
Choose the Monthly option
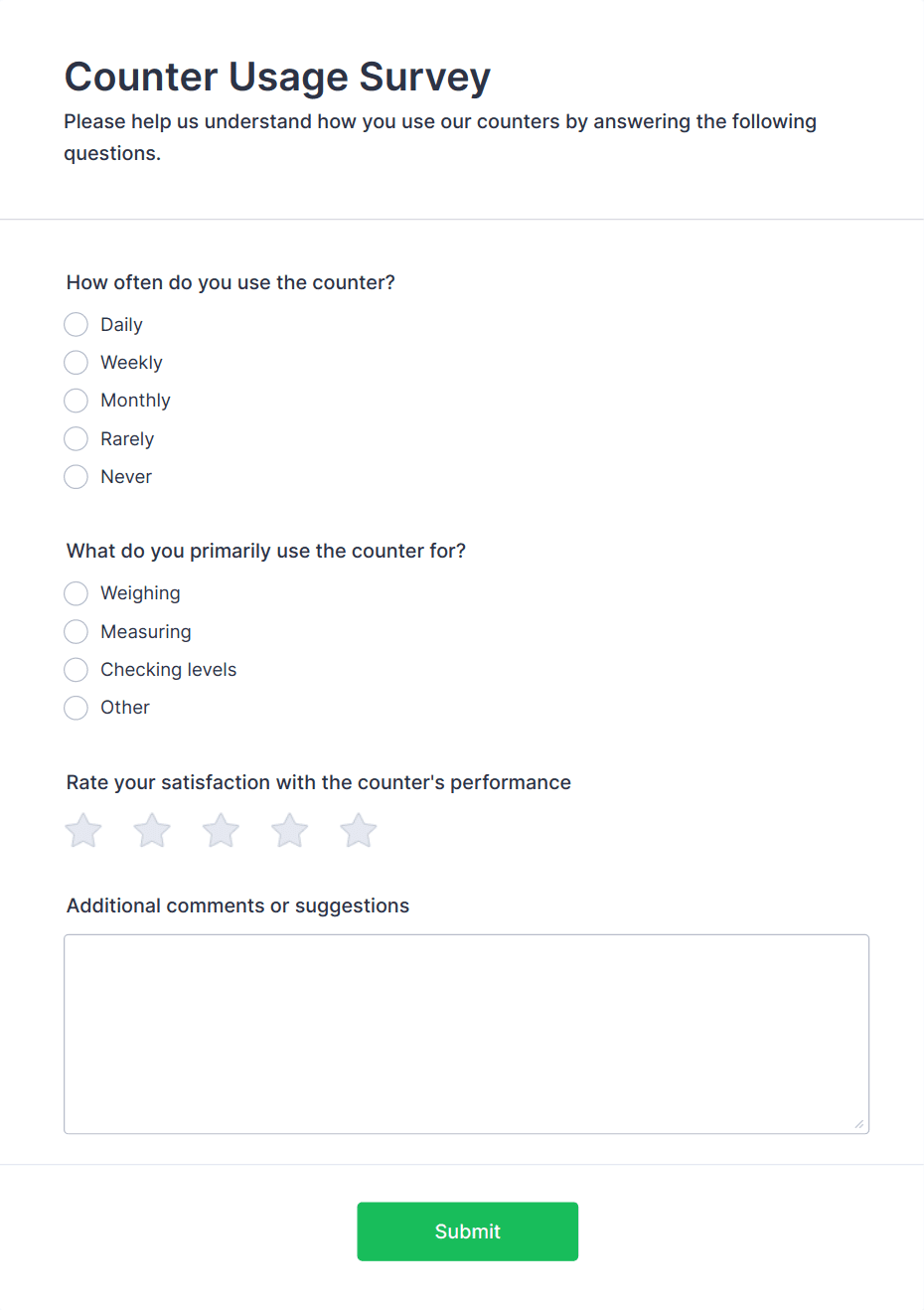click(76, 400)
